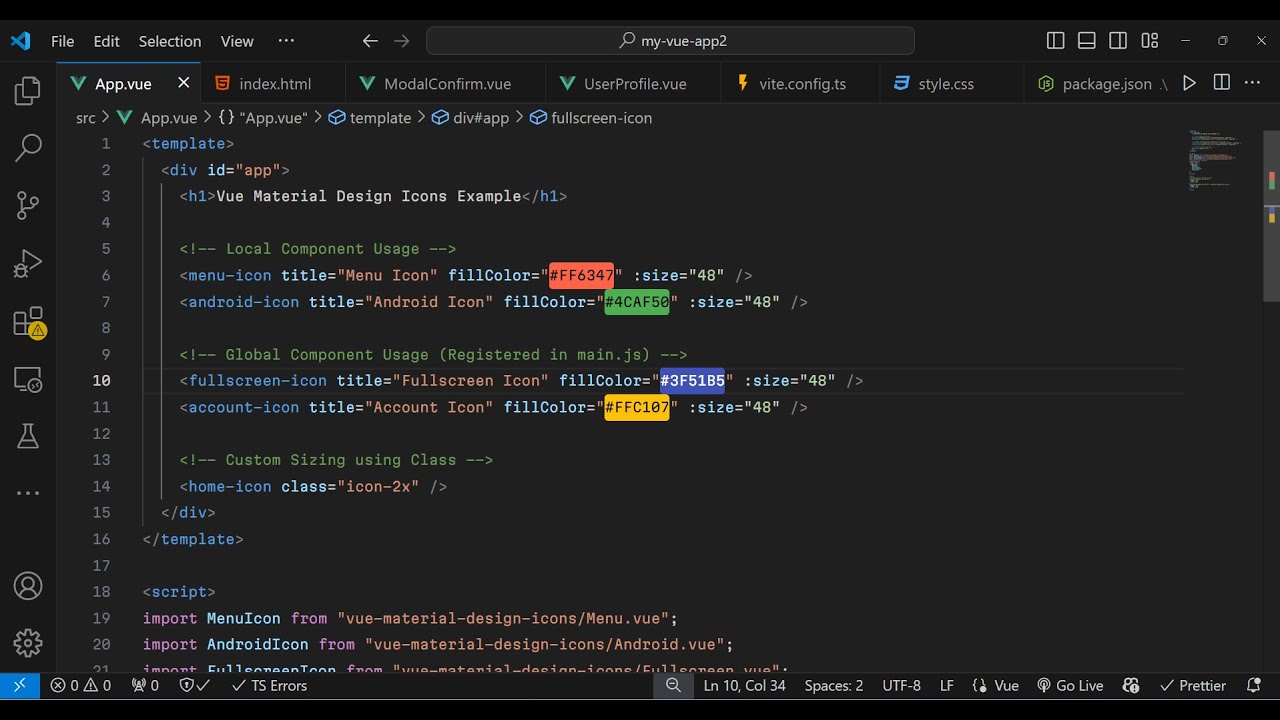The height and width of the screenshot is (720, 1280).
Task: Click the ports forwarded status item
Action: click(145, 685)
